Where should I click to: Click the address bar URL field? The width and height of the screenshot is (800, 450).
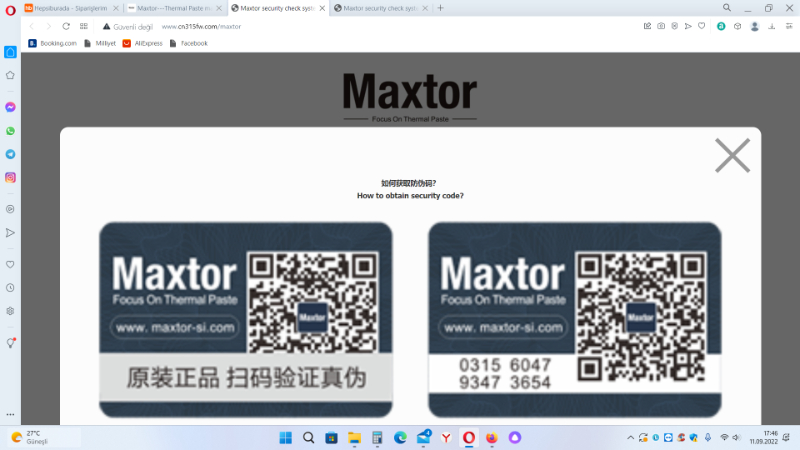point(201,27)
